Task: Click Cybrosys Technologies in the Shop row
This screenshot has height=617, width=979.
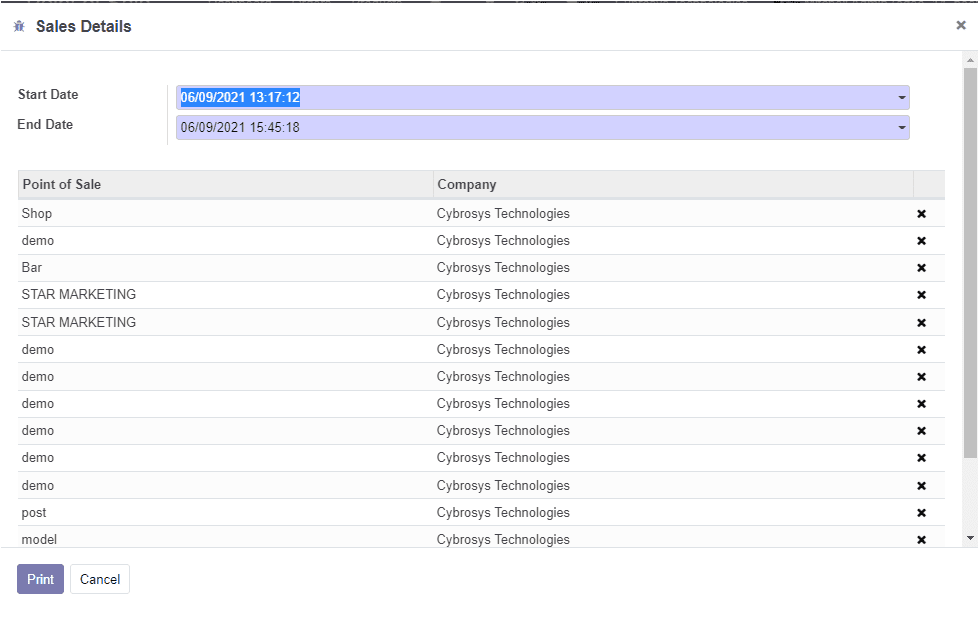Action: click(503, 214)
